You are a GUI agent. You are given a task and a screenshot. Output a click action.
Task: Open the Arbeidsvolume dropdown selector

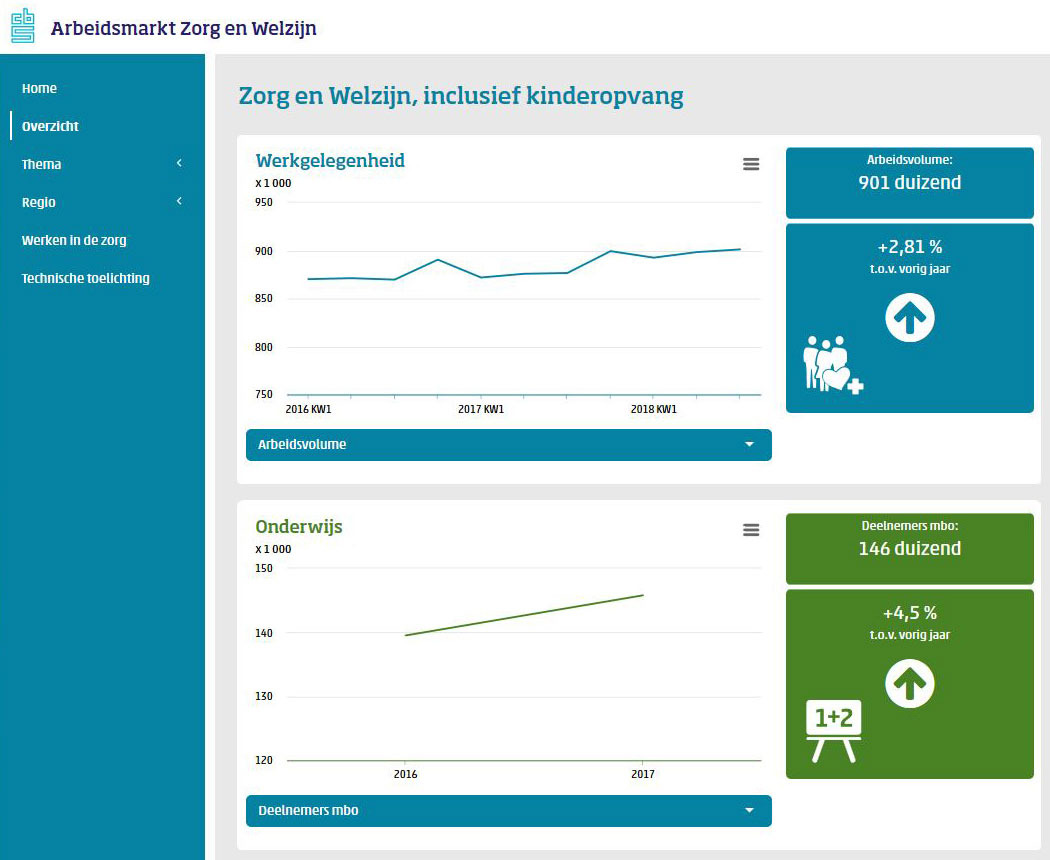pyautogui.click(x=508, y=445)
